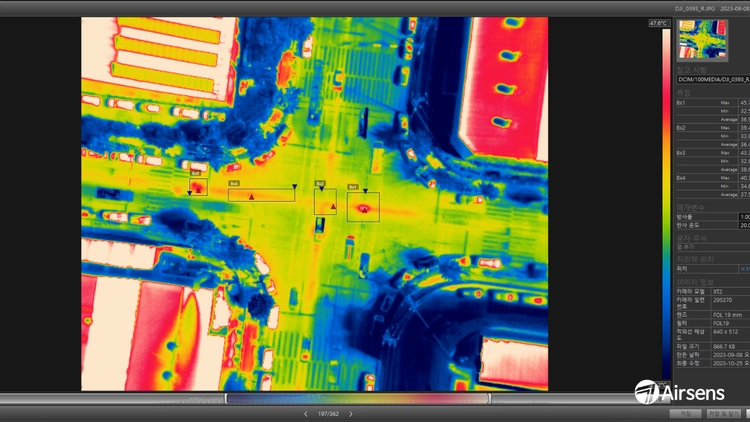Viewport: 750px width, 422px height.
Task: Click the 2023-09-08 creation date value
Action: tap(731, 355)
